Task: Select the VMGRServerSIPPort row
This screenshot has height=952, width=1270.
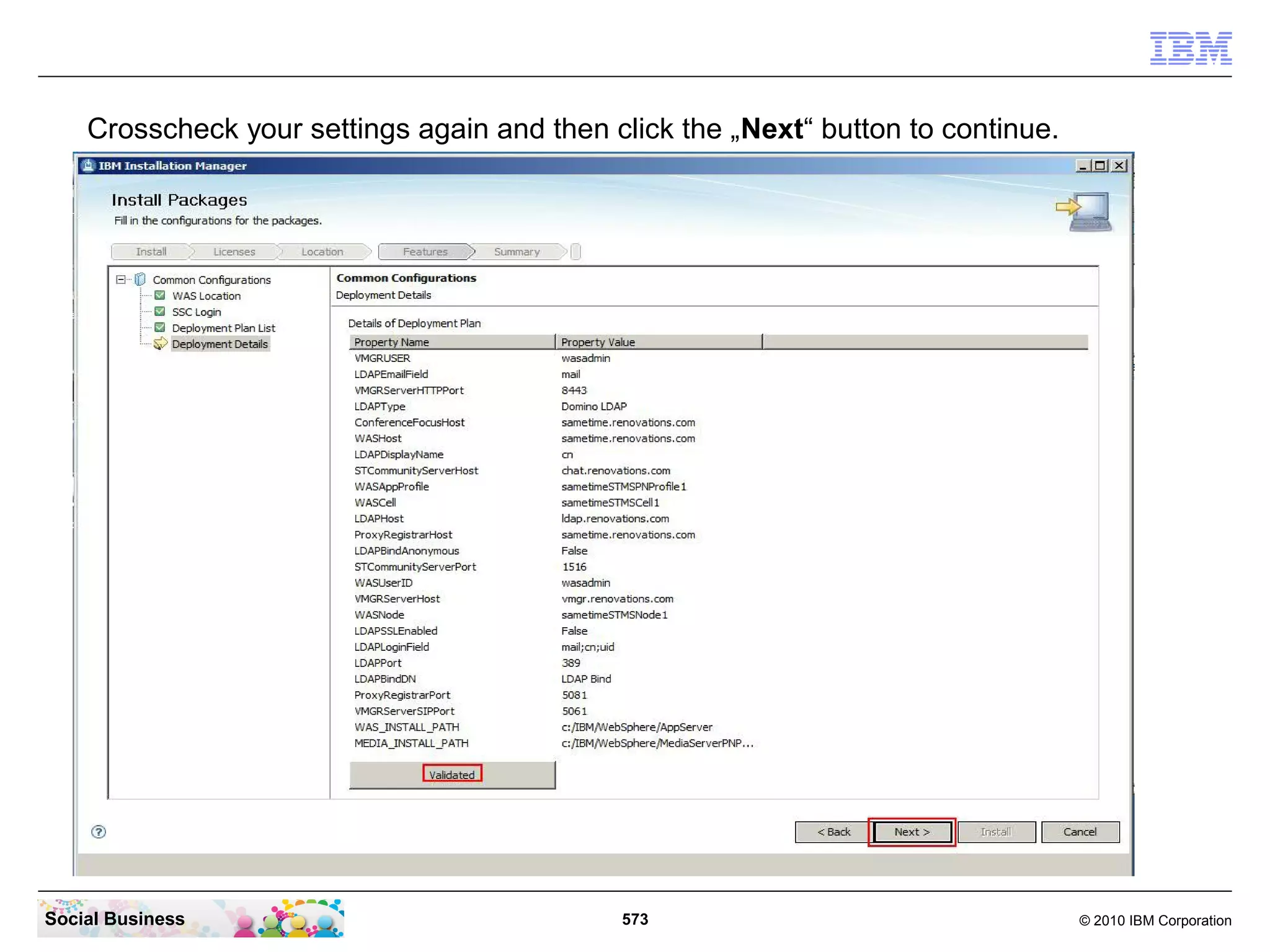Action: click(718, 712)
